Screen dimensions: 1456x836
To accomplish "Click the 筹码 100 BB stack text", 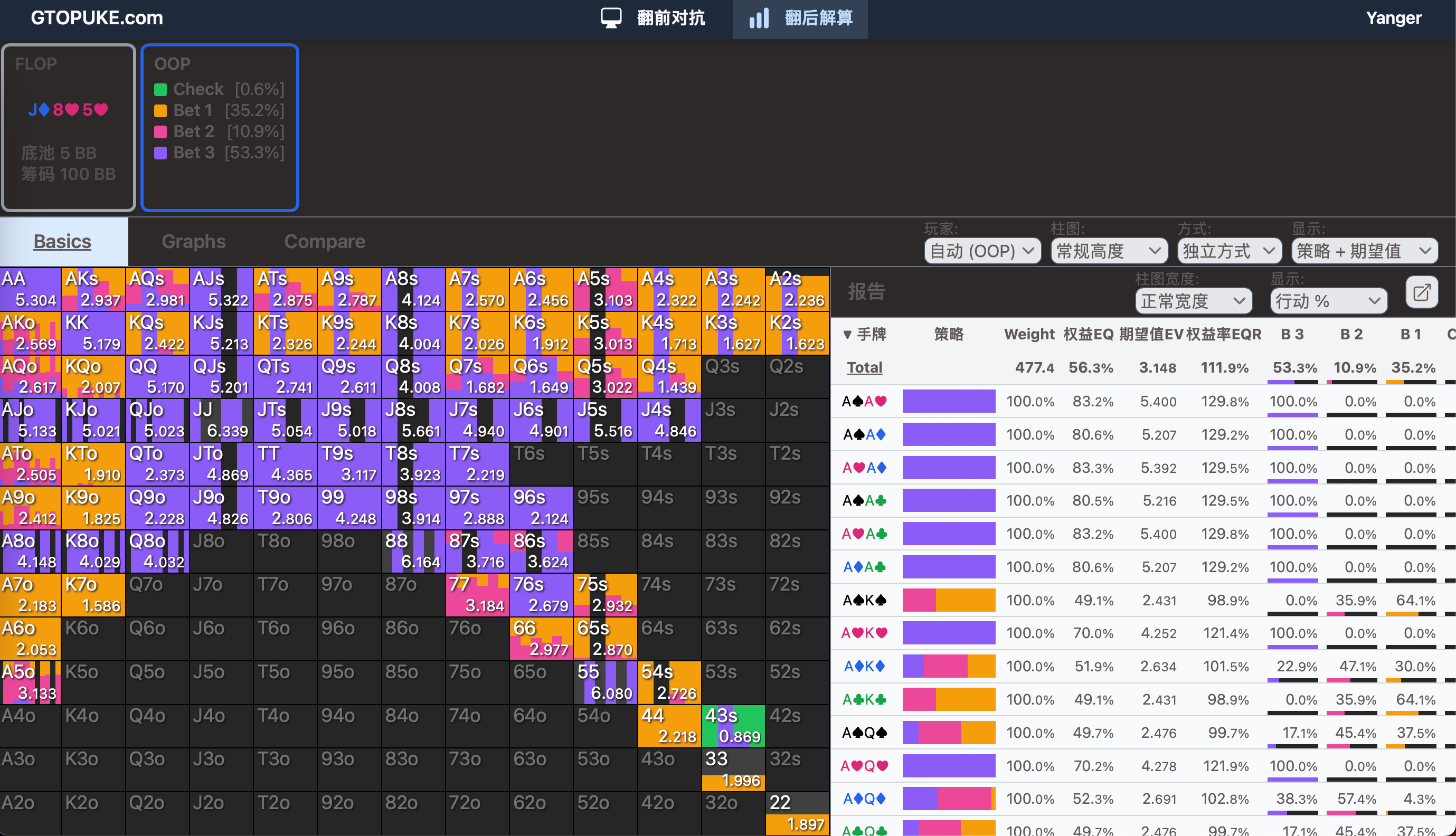I will click(x=68, y=174).
